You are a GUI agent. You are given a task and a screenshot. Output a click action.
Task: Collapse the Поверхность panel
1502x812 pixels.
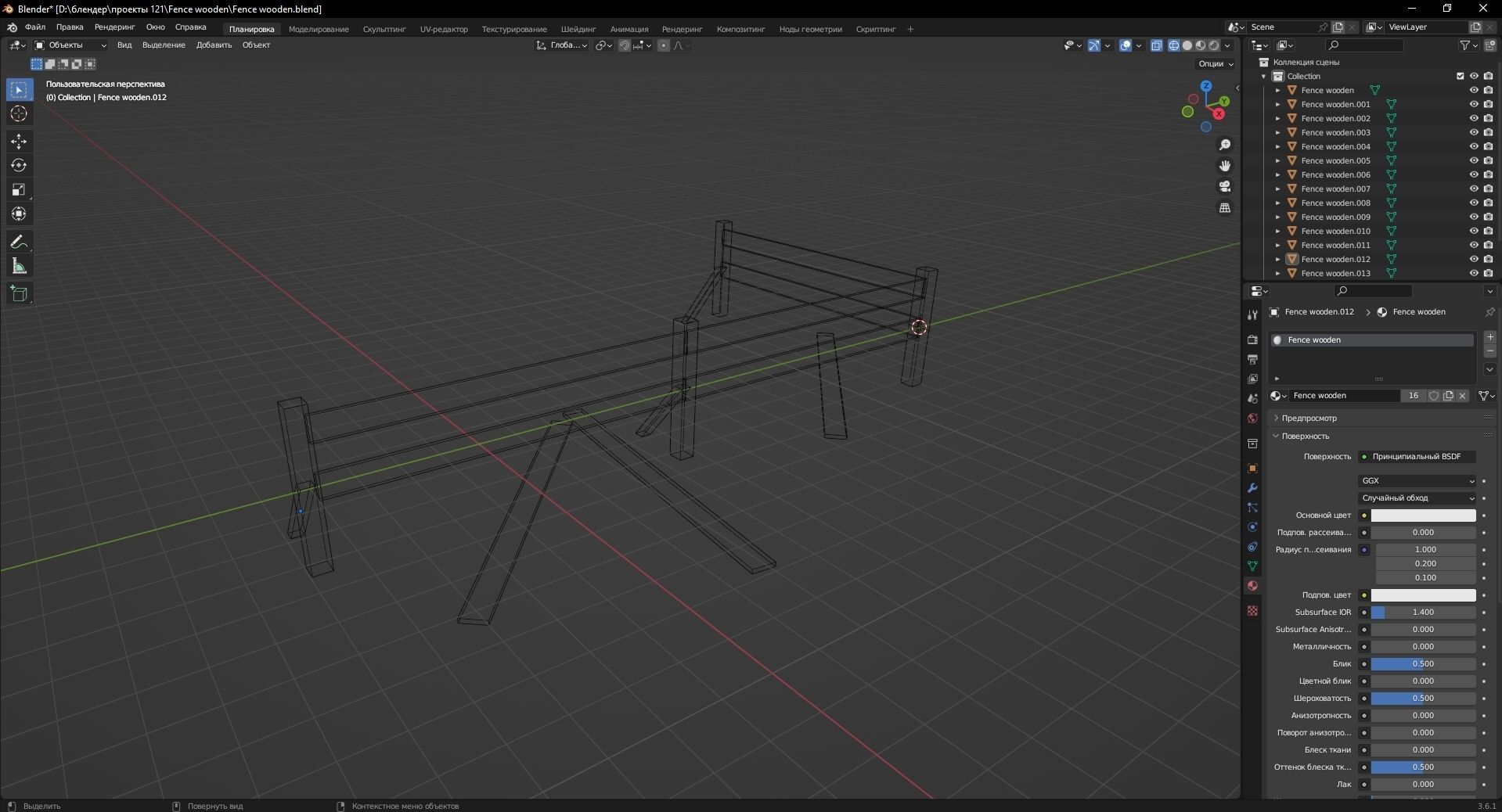pyautogui.click(x=1305, y=436)
